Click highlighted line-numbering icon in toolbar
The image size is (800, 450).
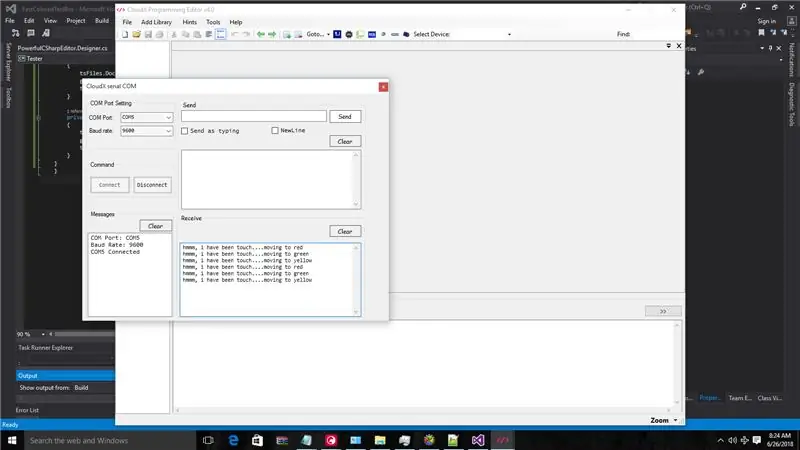click(220, 34)
